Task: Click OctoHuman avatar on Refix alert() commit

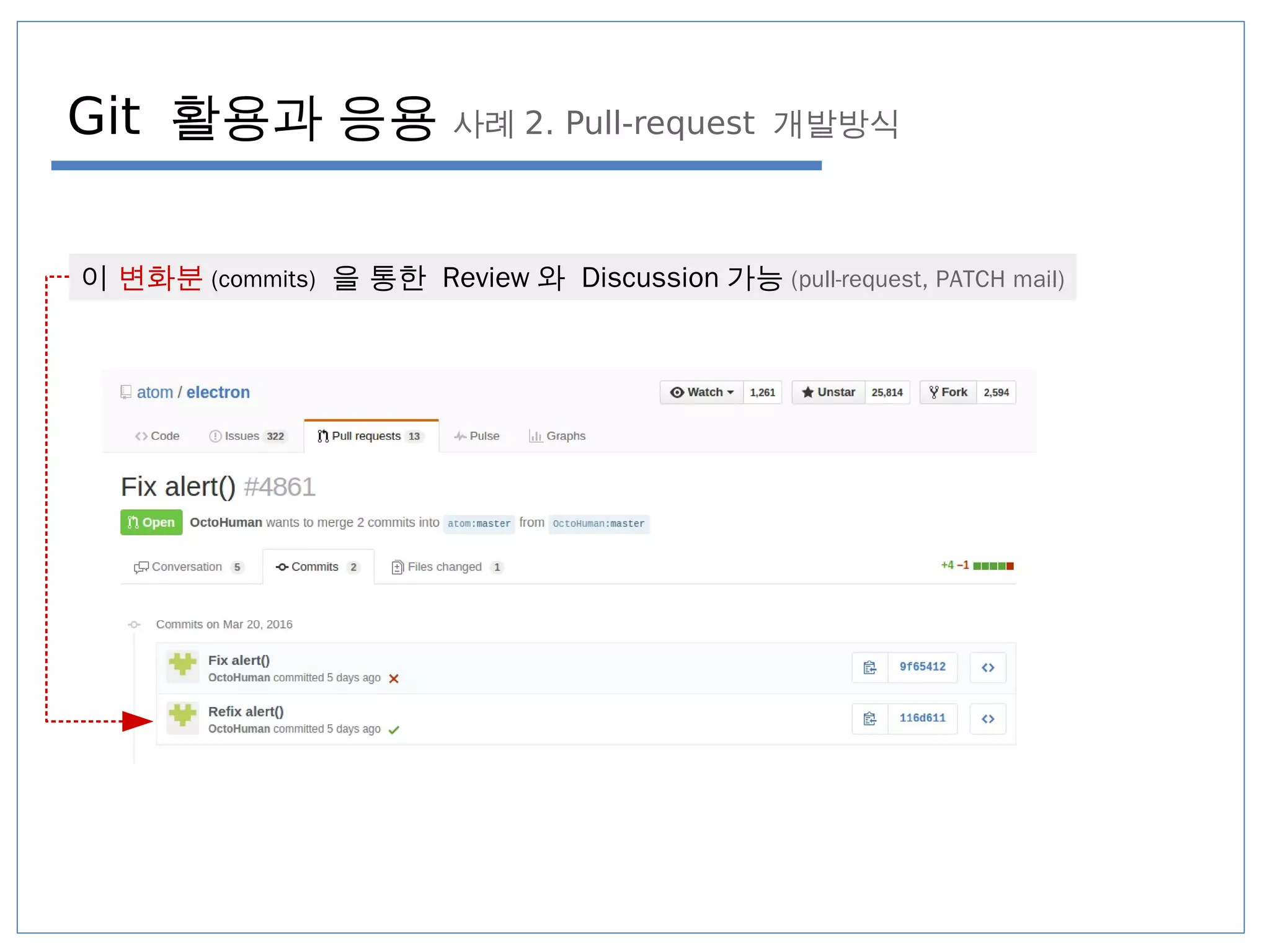Action: pyautogui.click(x=183, y=718)
